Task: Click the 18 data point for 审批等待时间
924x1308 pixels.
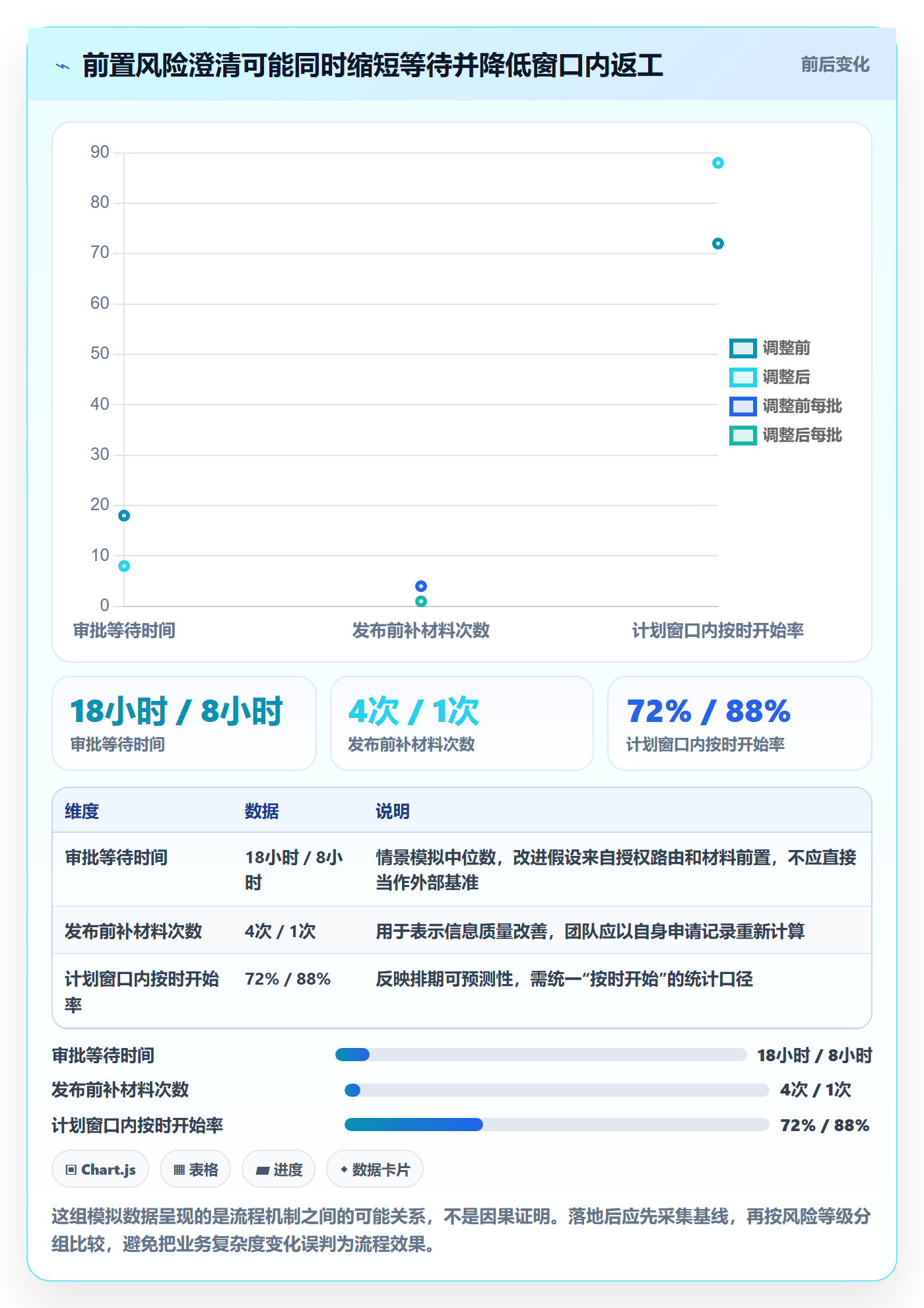Action: coord(124,515)
